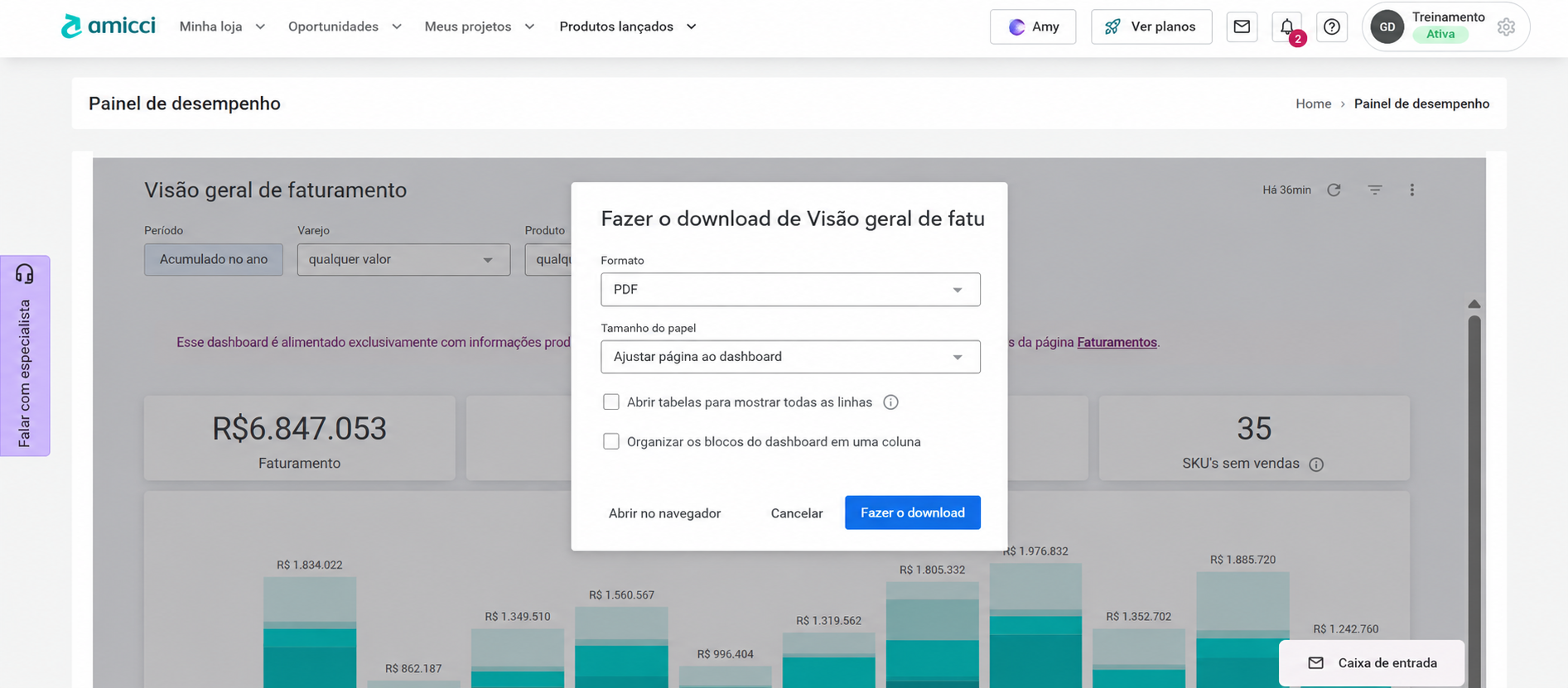
Task: Click the scrollbar up arrow
Action: tap(1474, 304)
